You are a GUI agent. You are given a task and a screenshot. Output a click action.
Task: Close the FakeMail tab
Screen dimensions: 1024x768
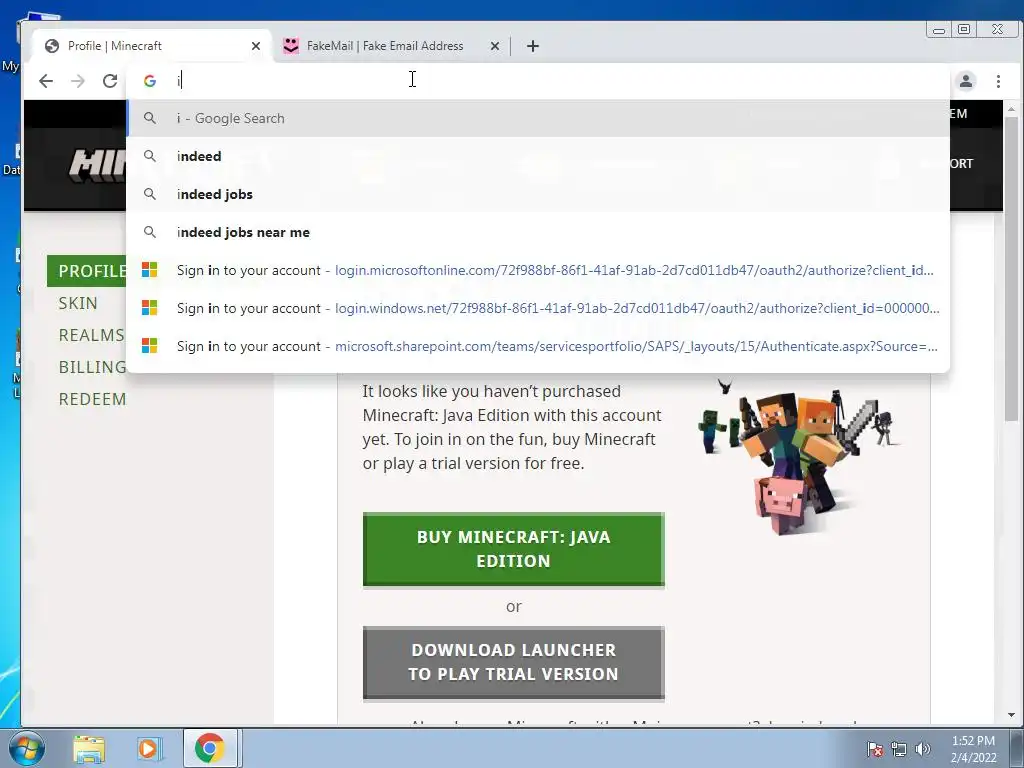pos(495,46)
